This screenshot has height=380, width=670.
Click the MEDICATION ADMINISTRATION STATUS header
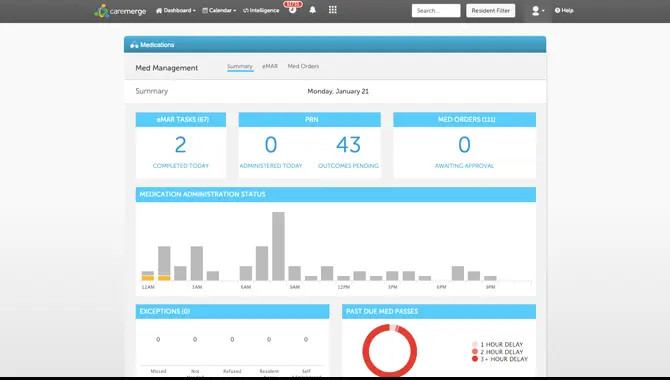tap(336, 194)
